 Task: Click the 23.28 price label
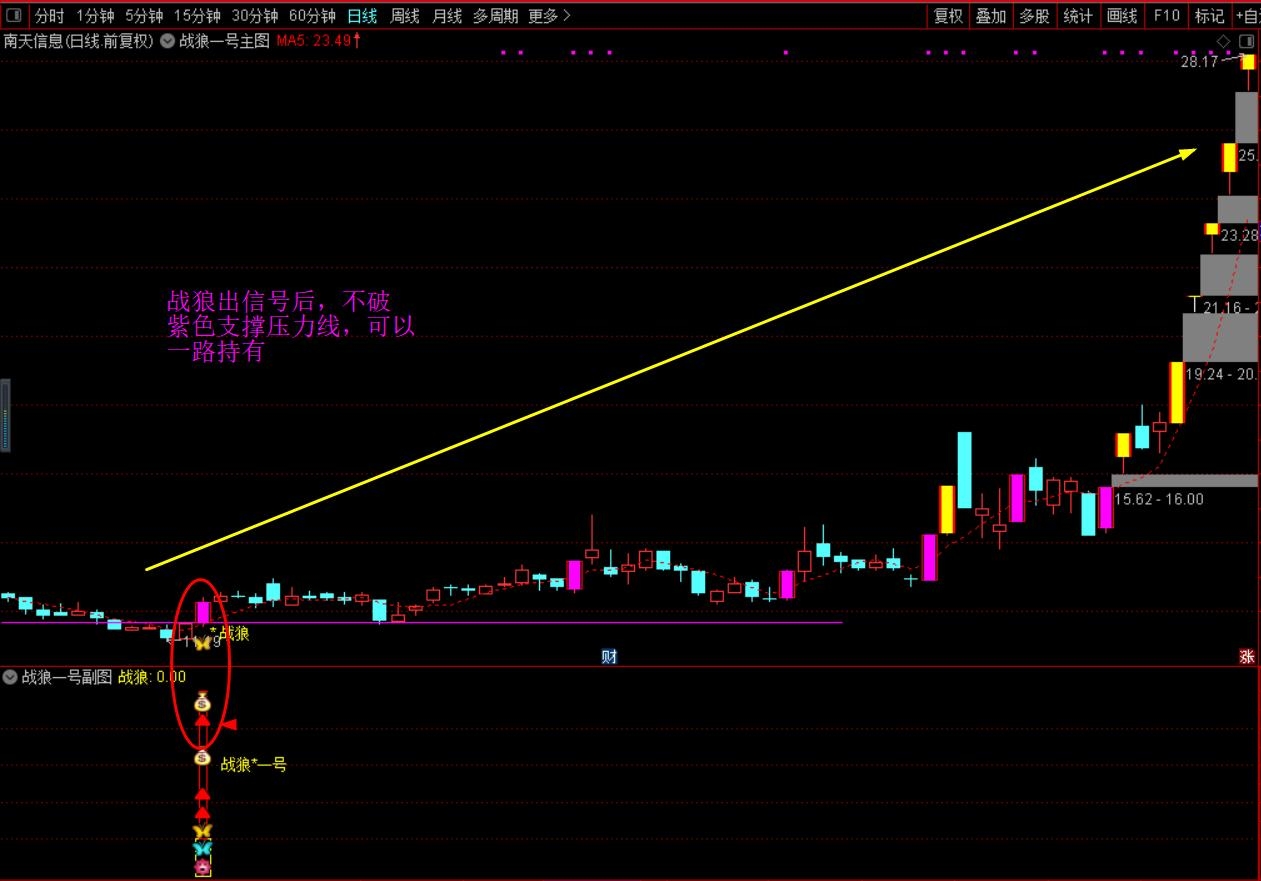point(1240,235)
